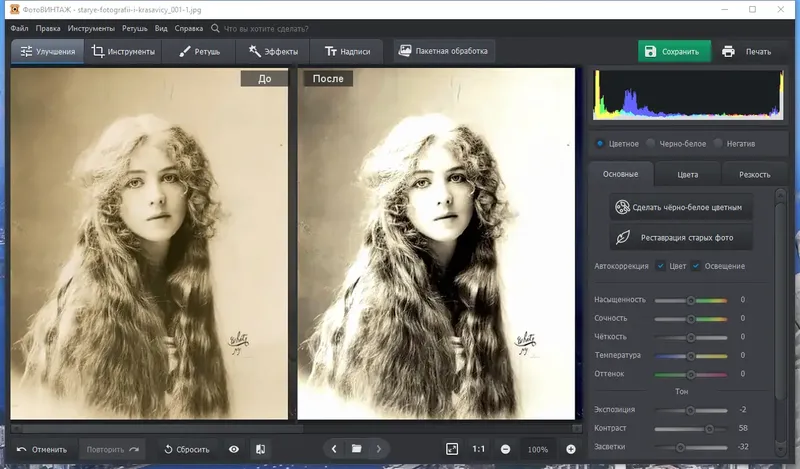Uncheck the Цвет autocorrection checkbox

coord(661,266)
